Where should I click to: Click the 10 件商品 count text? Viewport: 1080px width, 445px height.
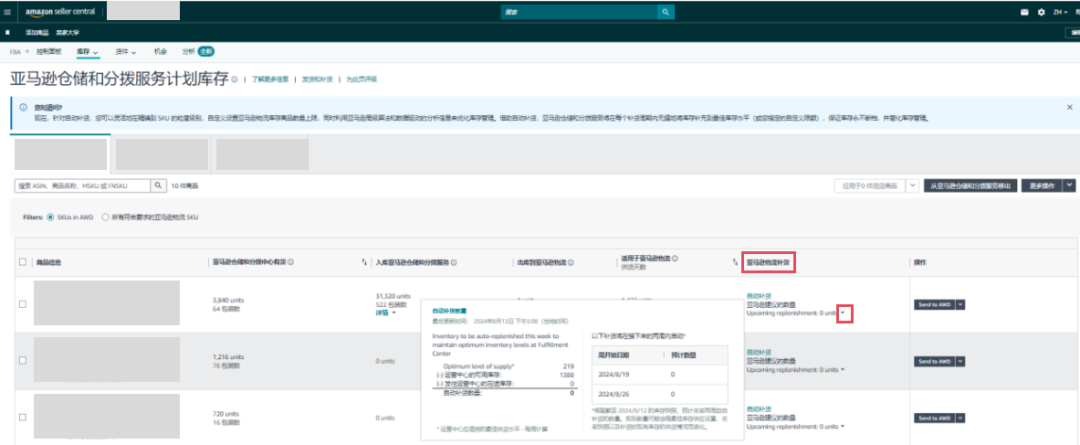point(185,186)
